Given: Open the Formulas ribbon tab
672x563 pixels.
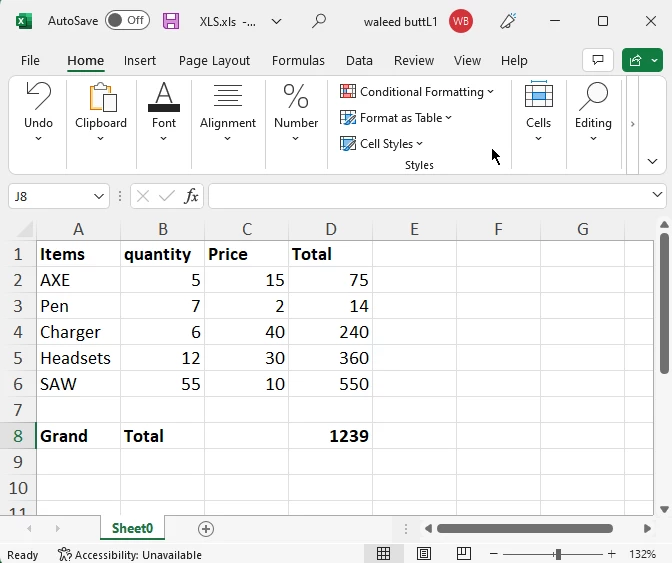Looking at the screenshot, I should (298, 61).
